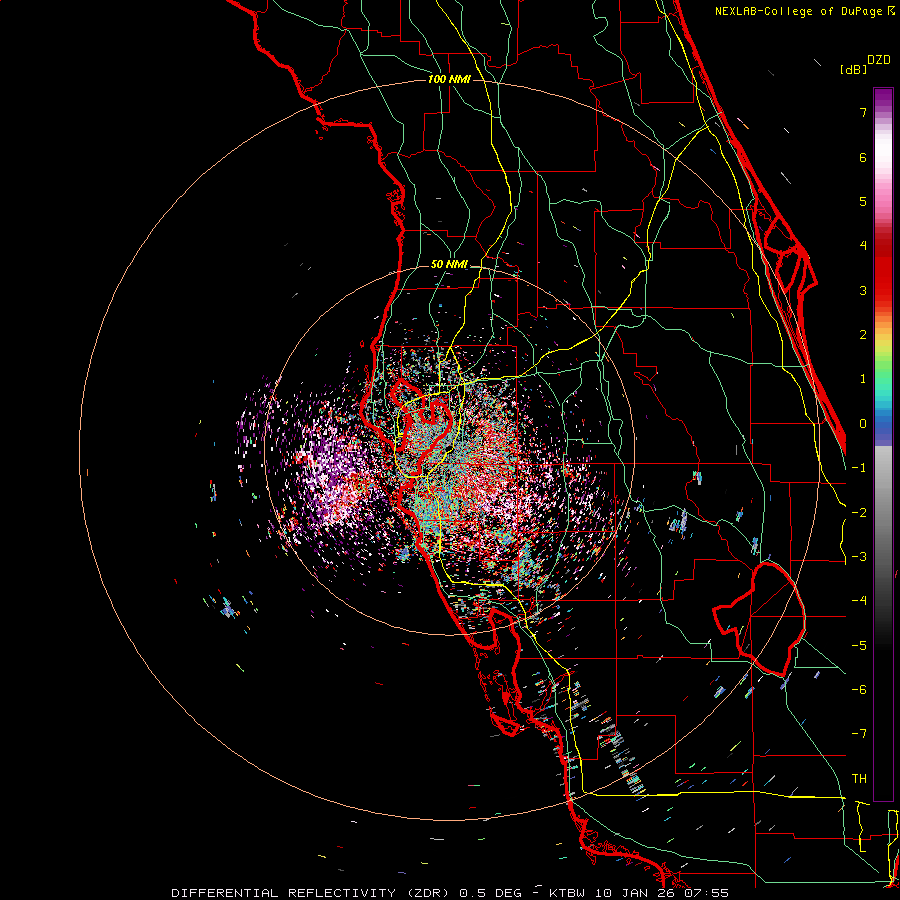Click the 0 value on the color scale

863,424
